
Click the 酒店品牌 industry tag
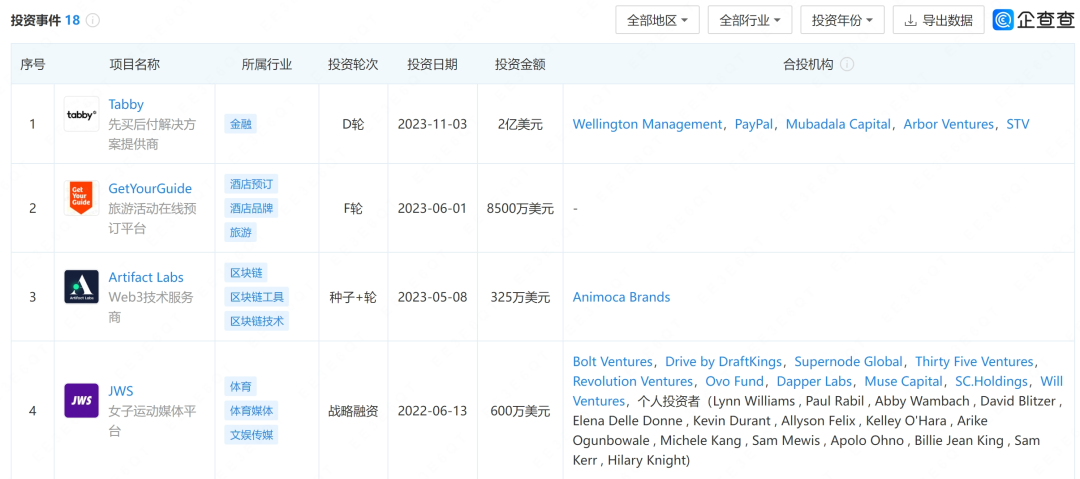251,208
